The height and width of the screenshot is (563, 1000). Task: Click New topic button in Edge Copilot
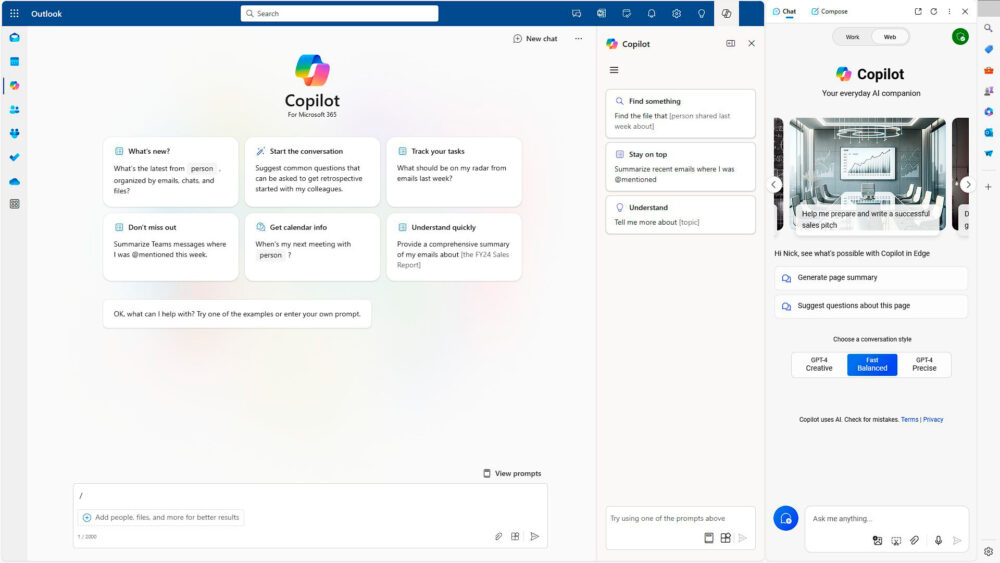(x=786, y=518)
